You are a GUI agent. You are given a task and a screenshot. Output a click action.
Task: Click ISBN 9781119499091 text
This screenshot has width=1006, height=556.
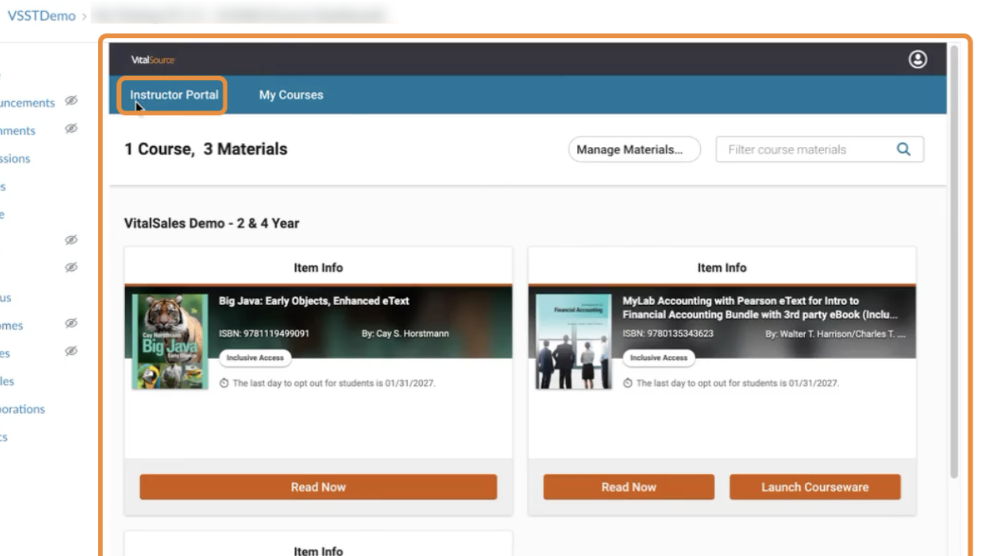(x=264, y=333)
